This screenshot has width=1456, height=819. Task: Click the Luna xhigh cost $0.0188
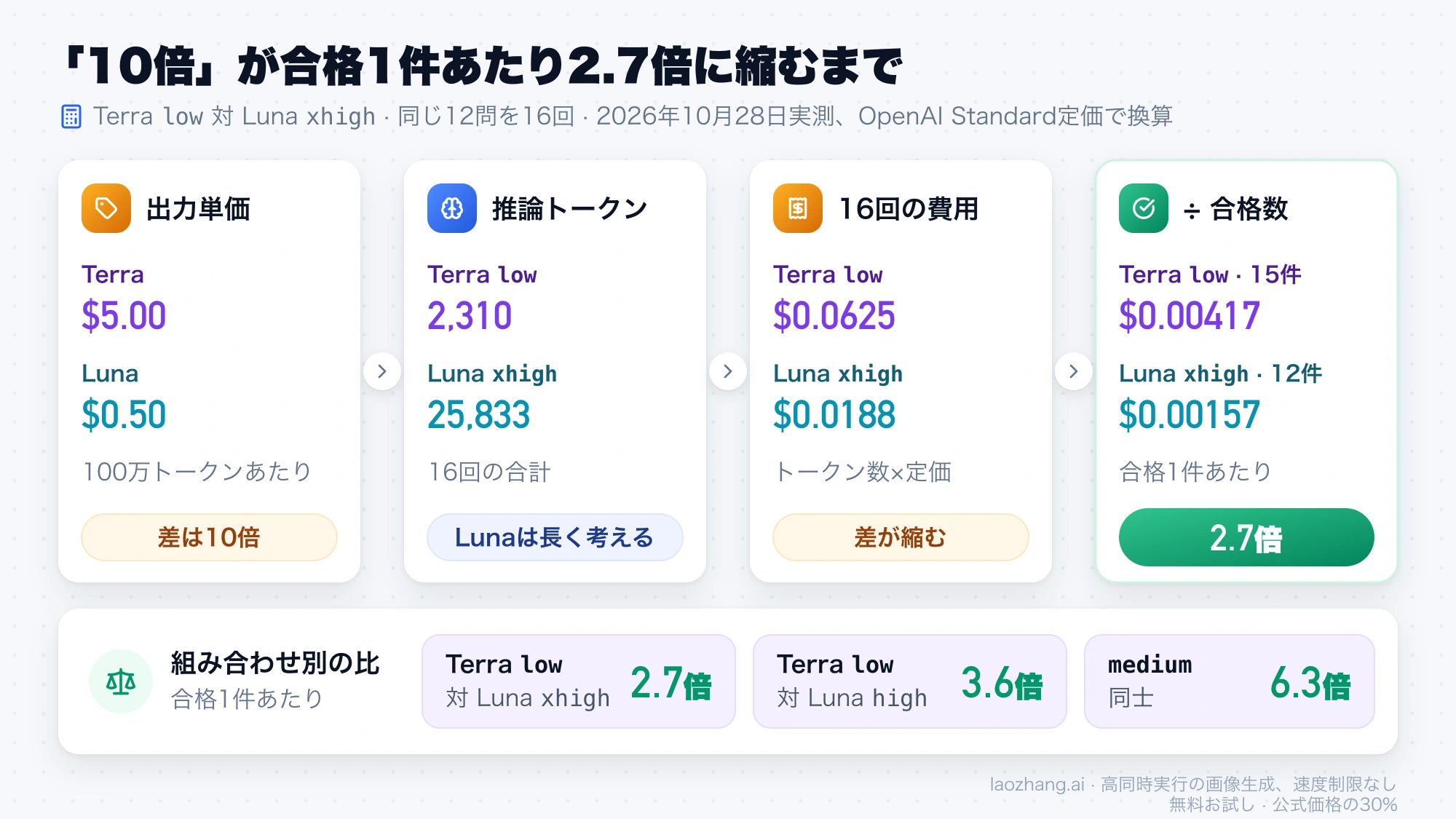point(834,415)
